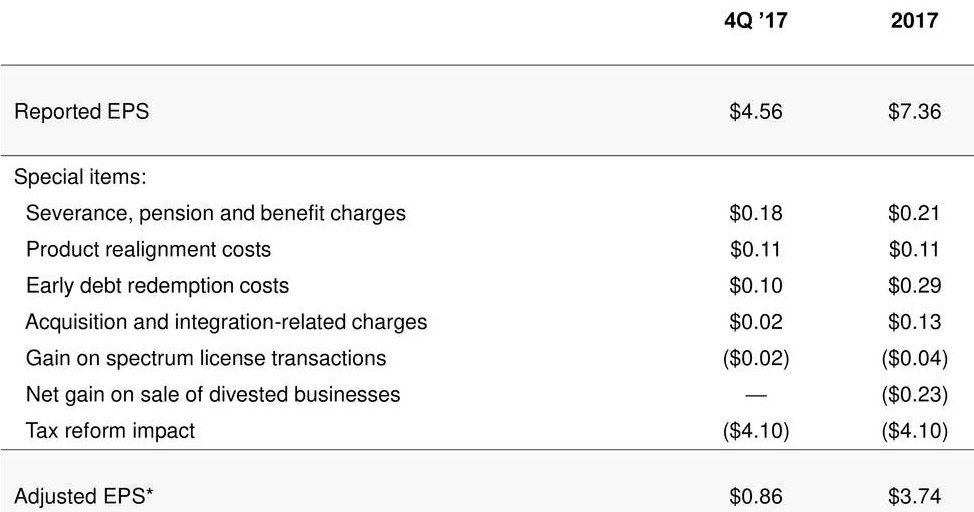Click the 4Q '17 column header

[756, 21]
